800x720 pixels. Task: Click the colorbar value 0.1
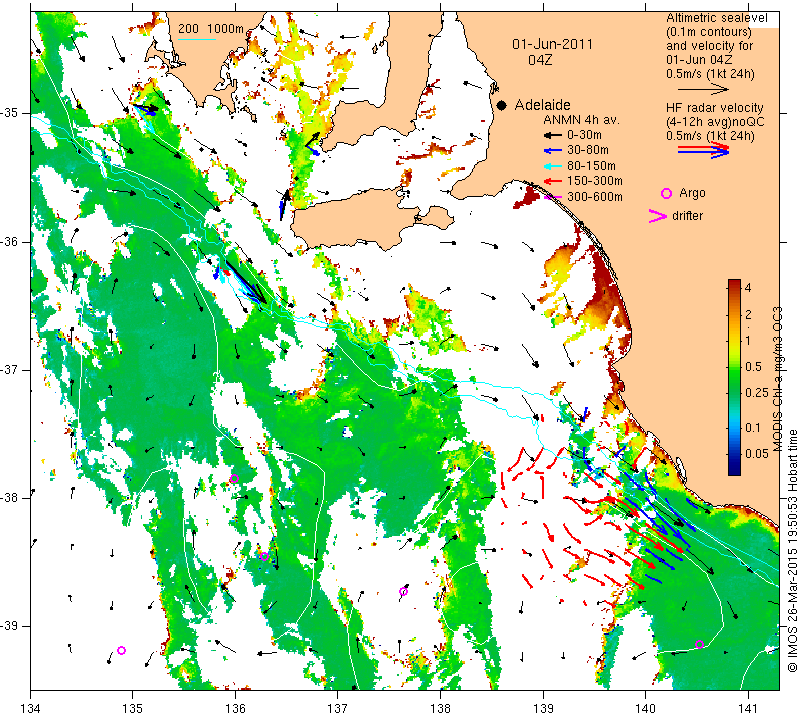753,428
